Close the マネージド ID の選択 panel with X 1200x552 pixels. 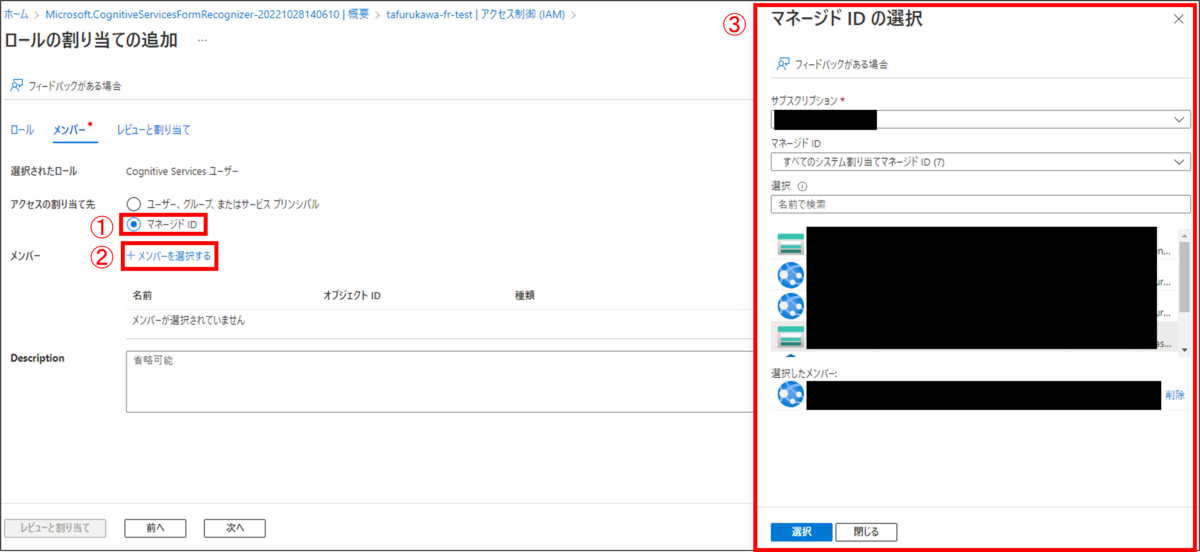point(1177,19)
